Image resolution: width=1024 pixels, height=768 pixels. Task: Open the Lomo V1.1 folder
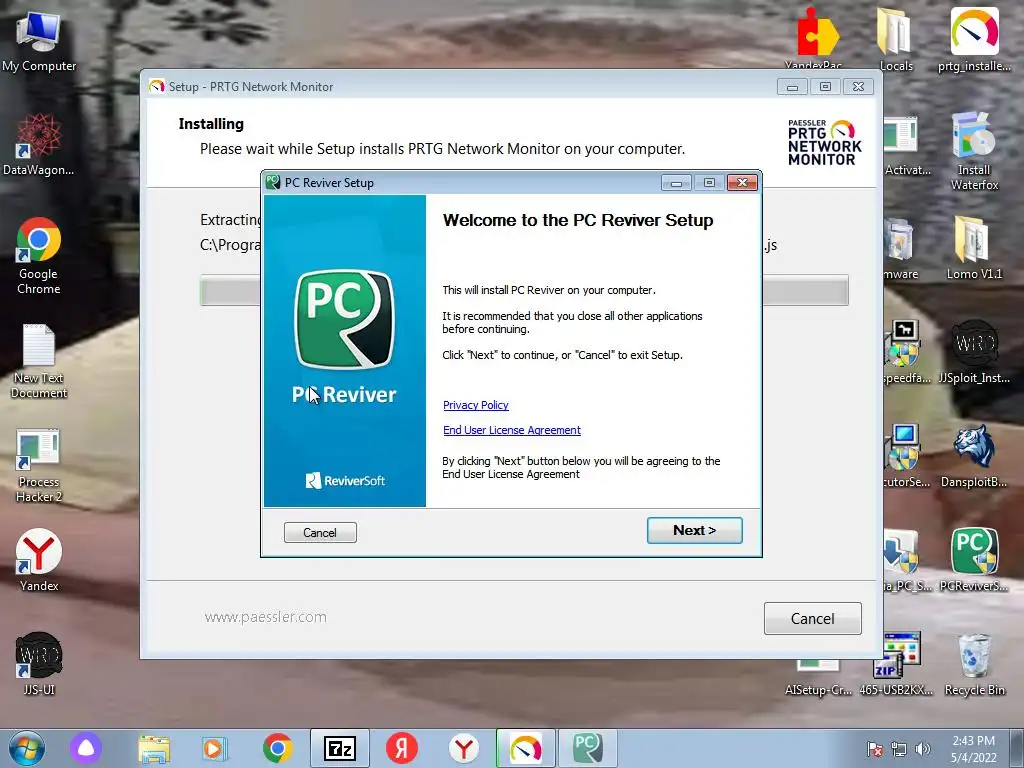[974, 248]
